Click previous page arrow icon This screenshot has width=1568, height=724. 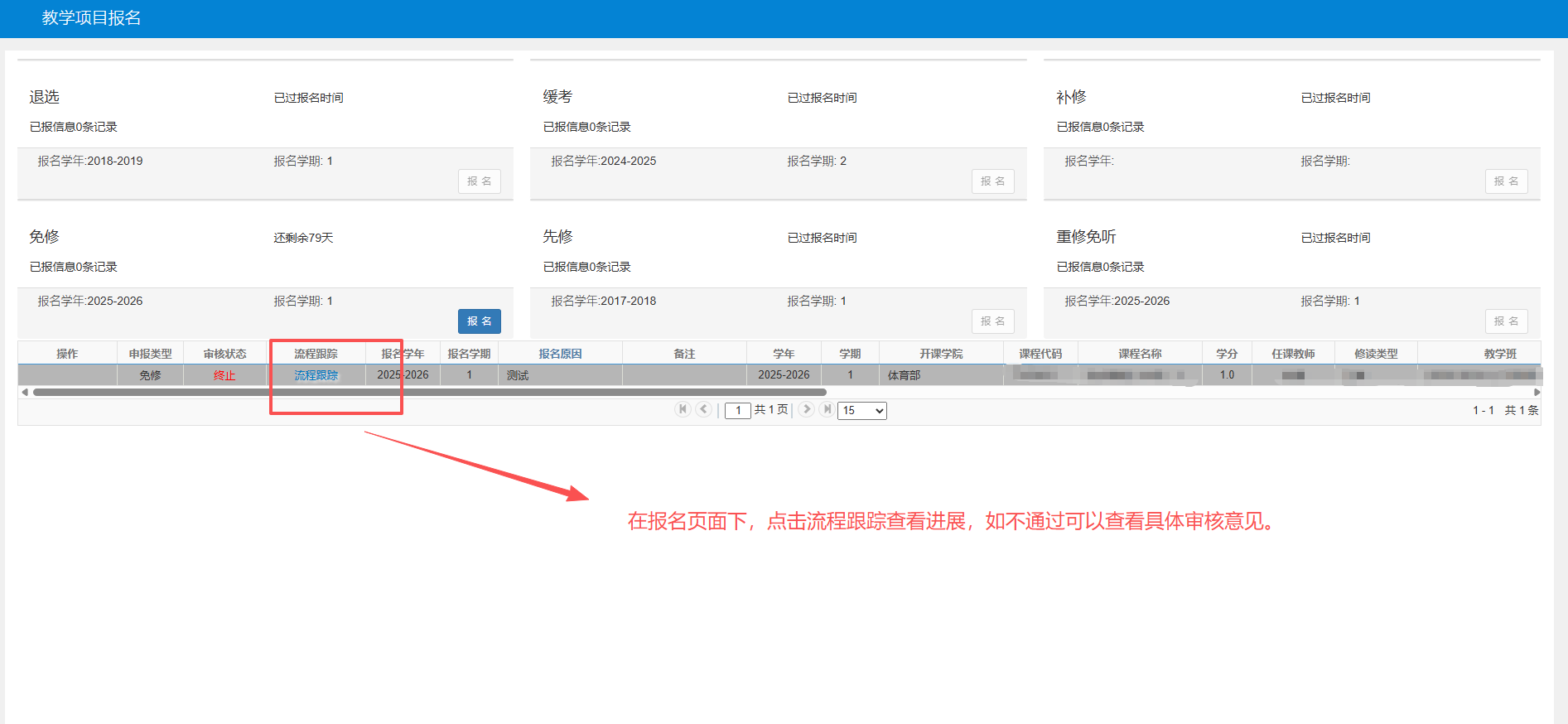coord(704,409)
